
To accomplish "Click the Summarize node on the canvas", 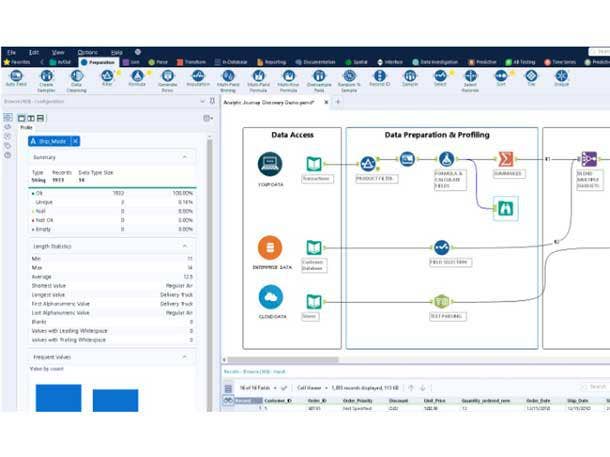I will [x=506, y=160].
